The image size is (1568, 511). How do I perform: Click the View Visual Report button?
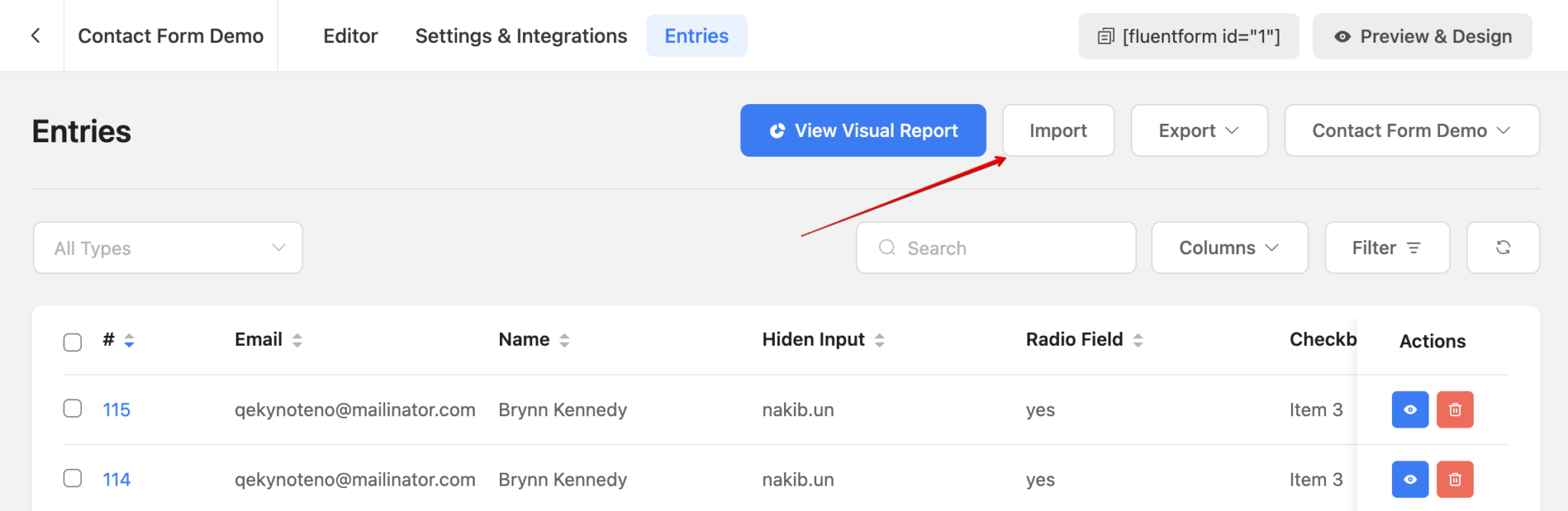point(863,131)
